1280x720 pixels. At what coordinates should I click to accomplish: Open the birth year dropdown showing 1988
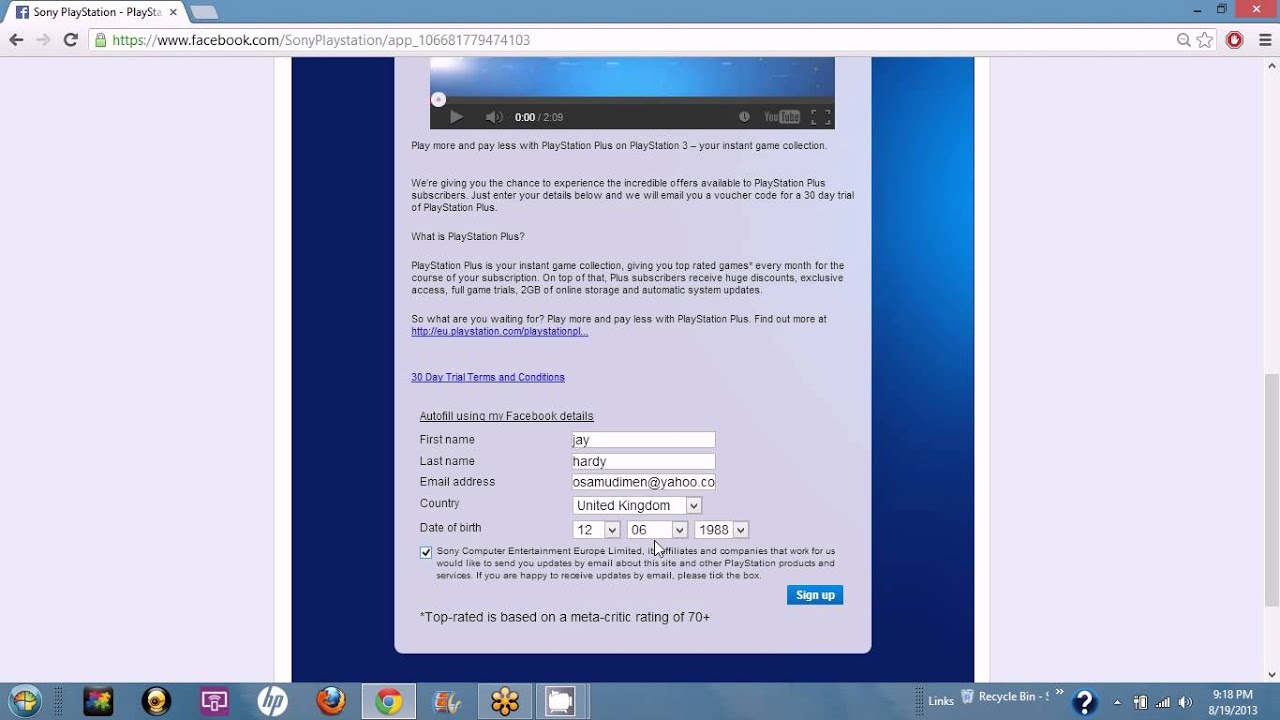[x=721, y=530]
